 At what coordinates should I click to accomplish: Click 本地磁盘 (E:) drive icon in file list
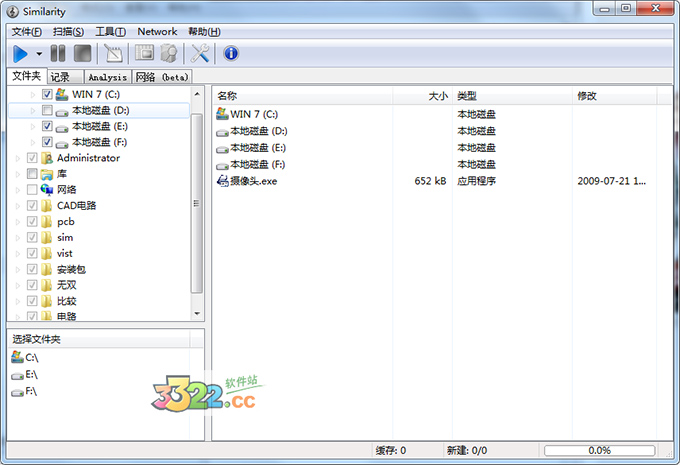[222, 149]
